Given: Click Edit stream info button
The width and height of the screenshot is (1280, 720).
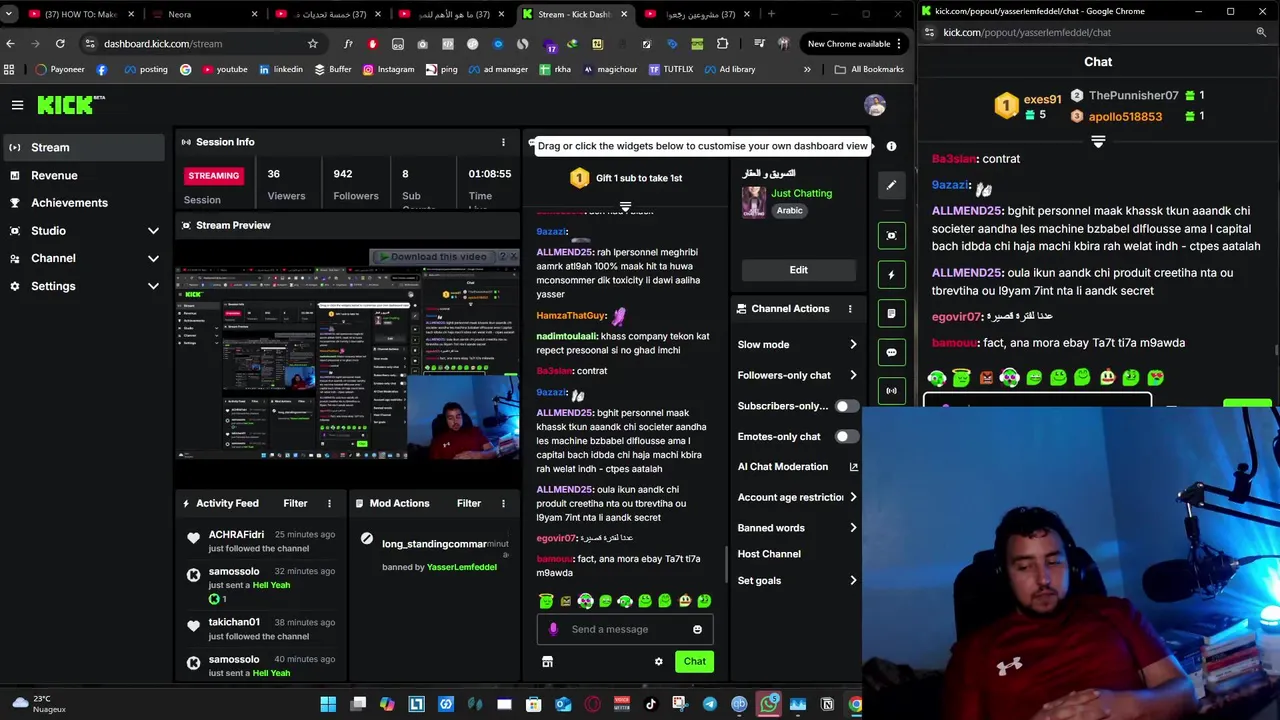Looking at the screenshot, I should 798,270.
